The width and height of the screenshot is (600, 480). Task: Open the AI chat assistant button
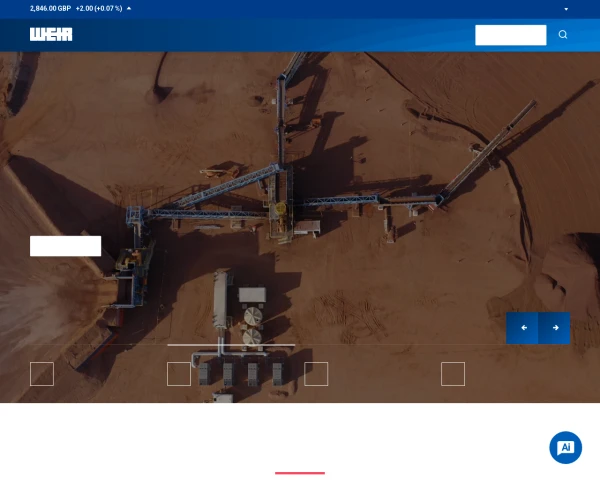pyautogui.click(x=565, y=447)
